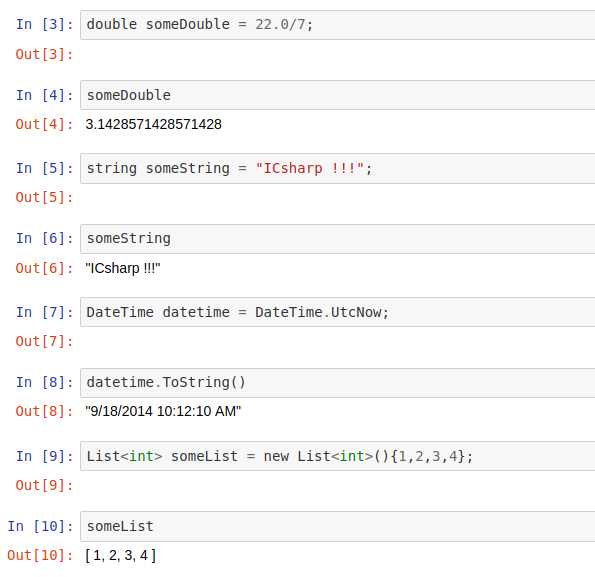Click the In [4]: prompt label
Screen dimensions: 595x577
click(44, 95)
